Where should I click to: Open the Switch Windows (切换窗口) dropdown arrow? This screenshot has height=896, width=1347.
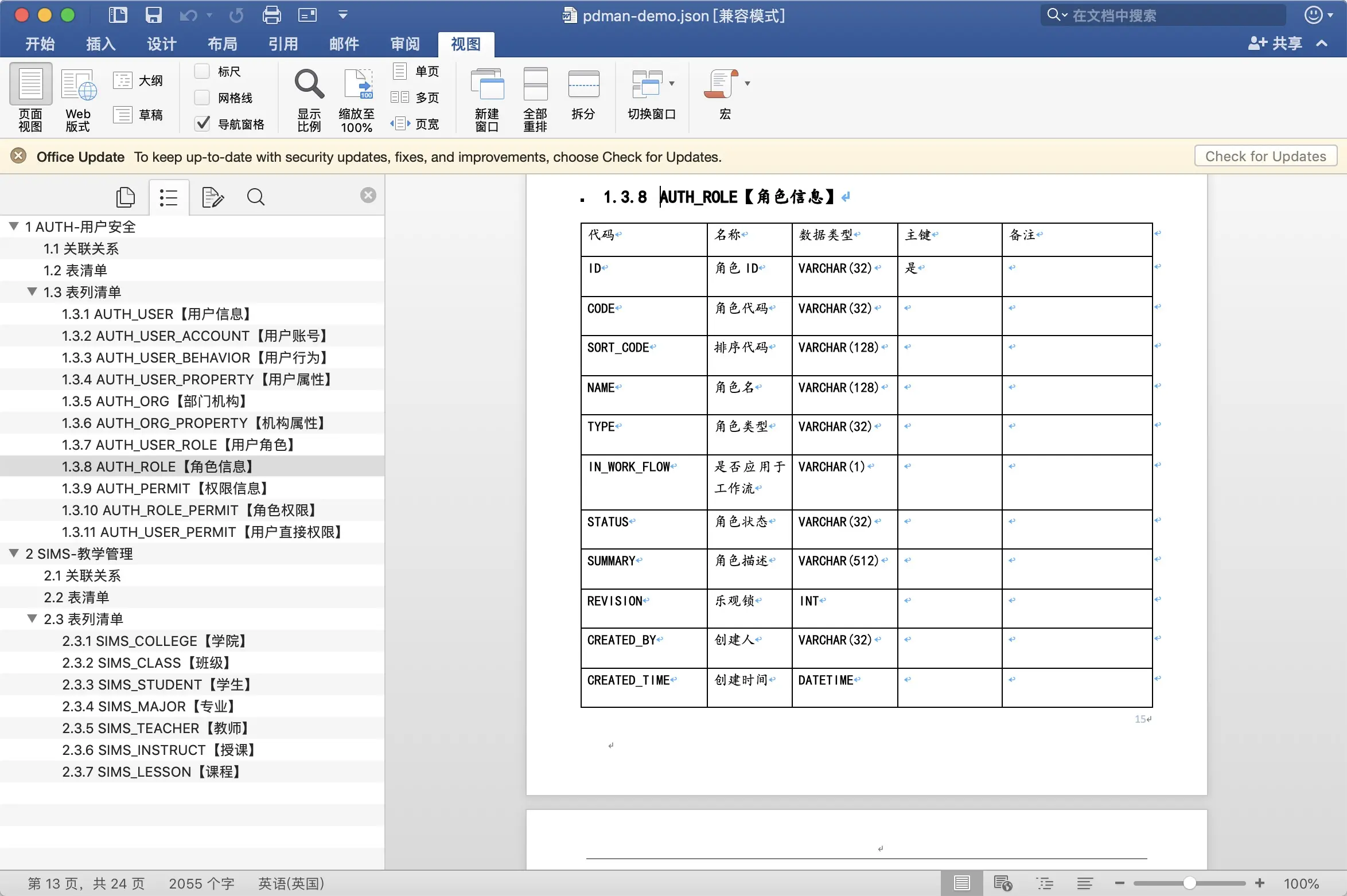click(x=672, y=84)
